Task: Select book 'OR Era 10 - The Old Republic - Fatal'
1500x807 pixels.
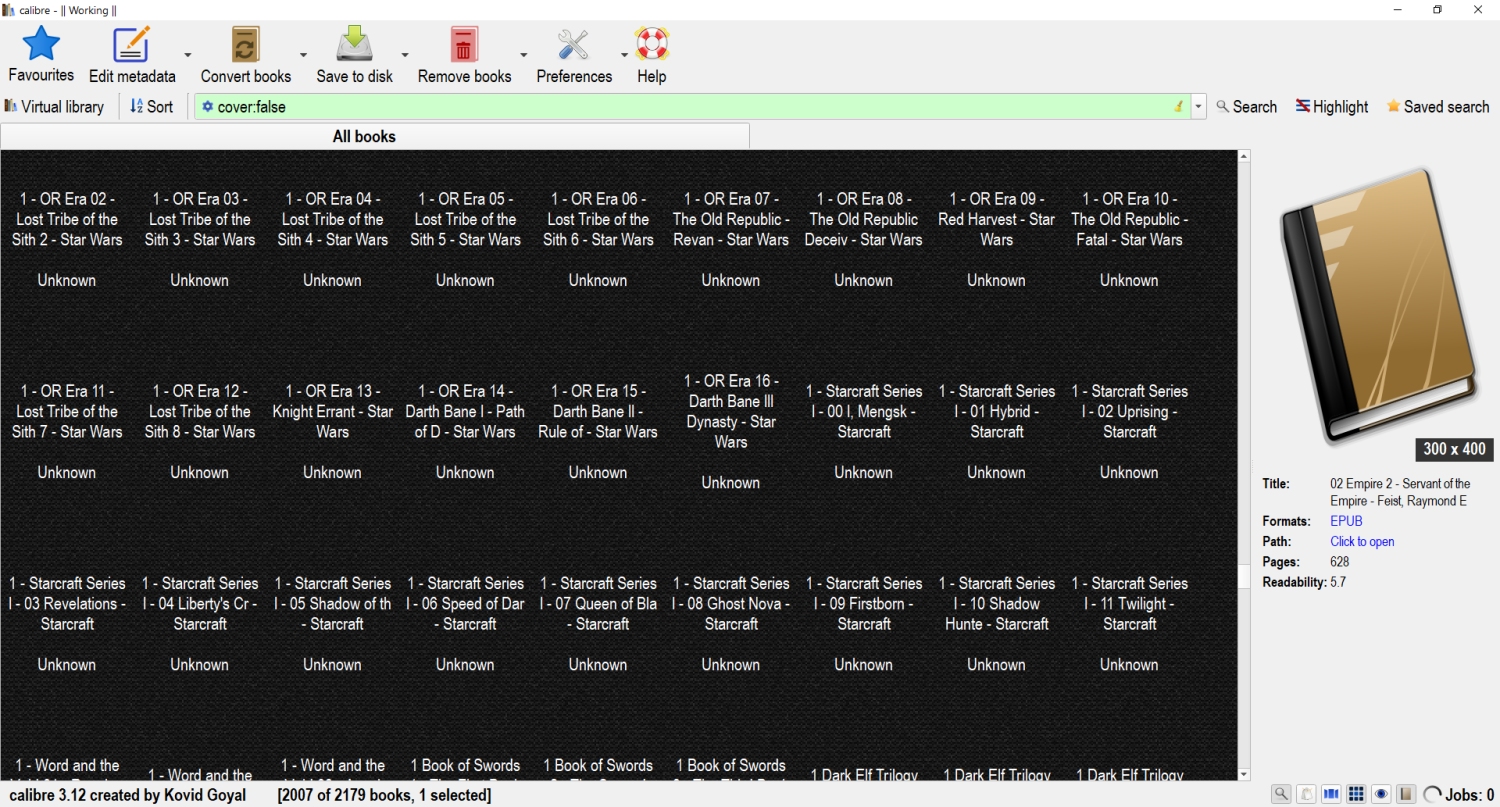Action: tap(1129, 239)
